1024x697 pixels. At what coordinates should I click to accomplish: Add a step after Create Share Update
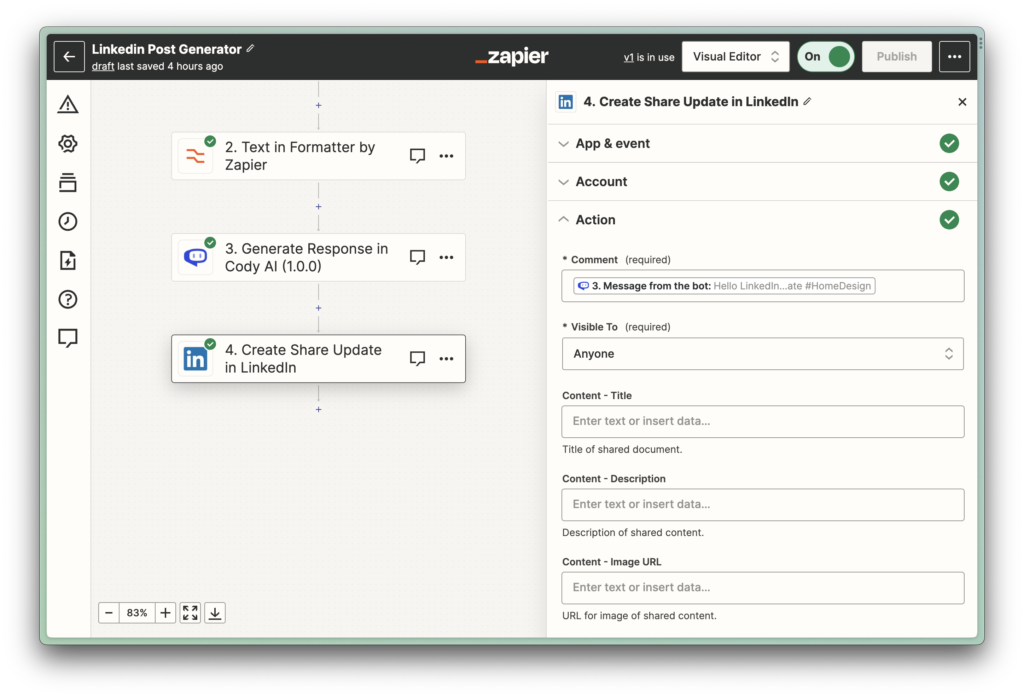[319, 410]
